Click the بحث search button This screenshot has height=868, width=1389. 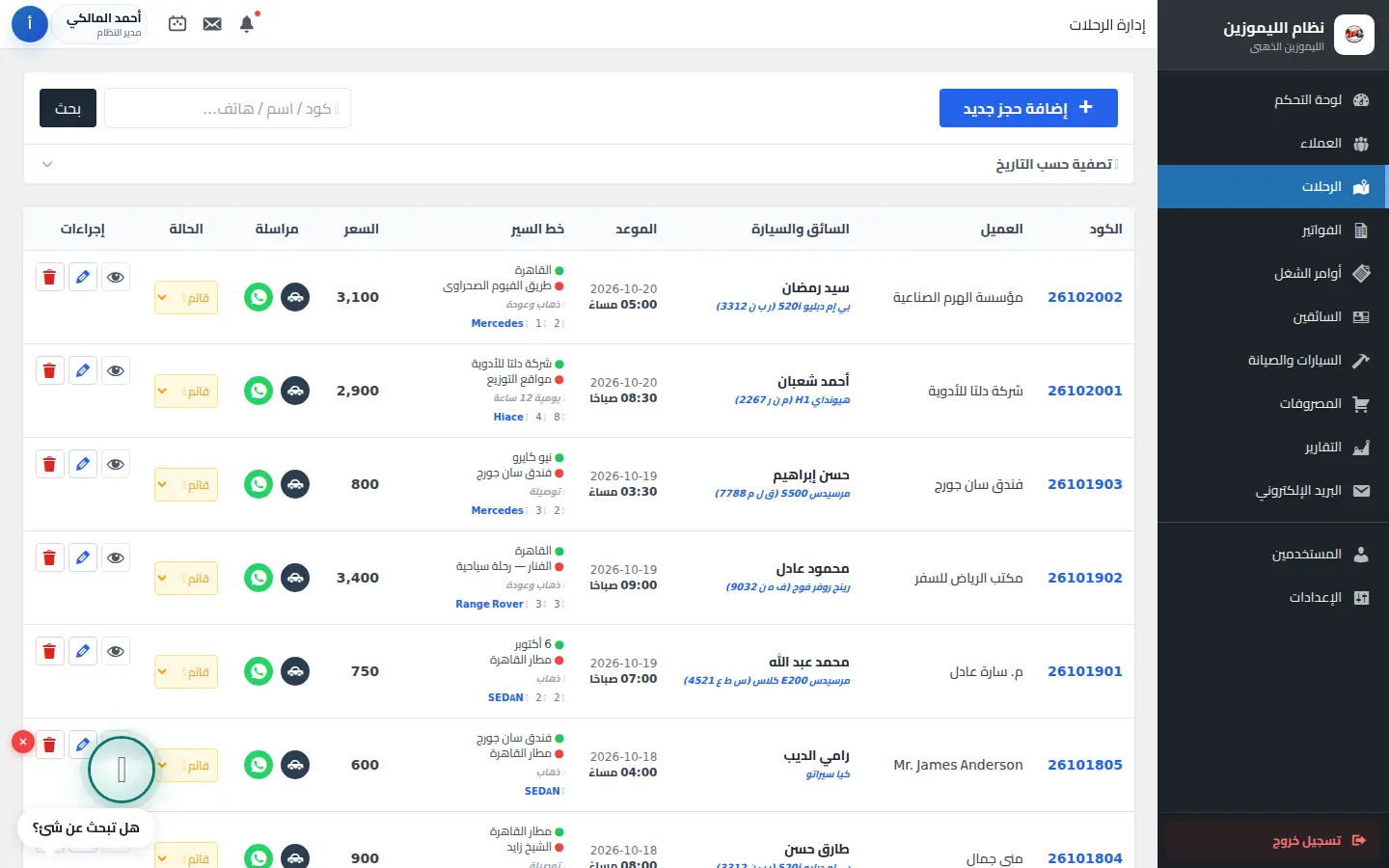tap(68, 108)
